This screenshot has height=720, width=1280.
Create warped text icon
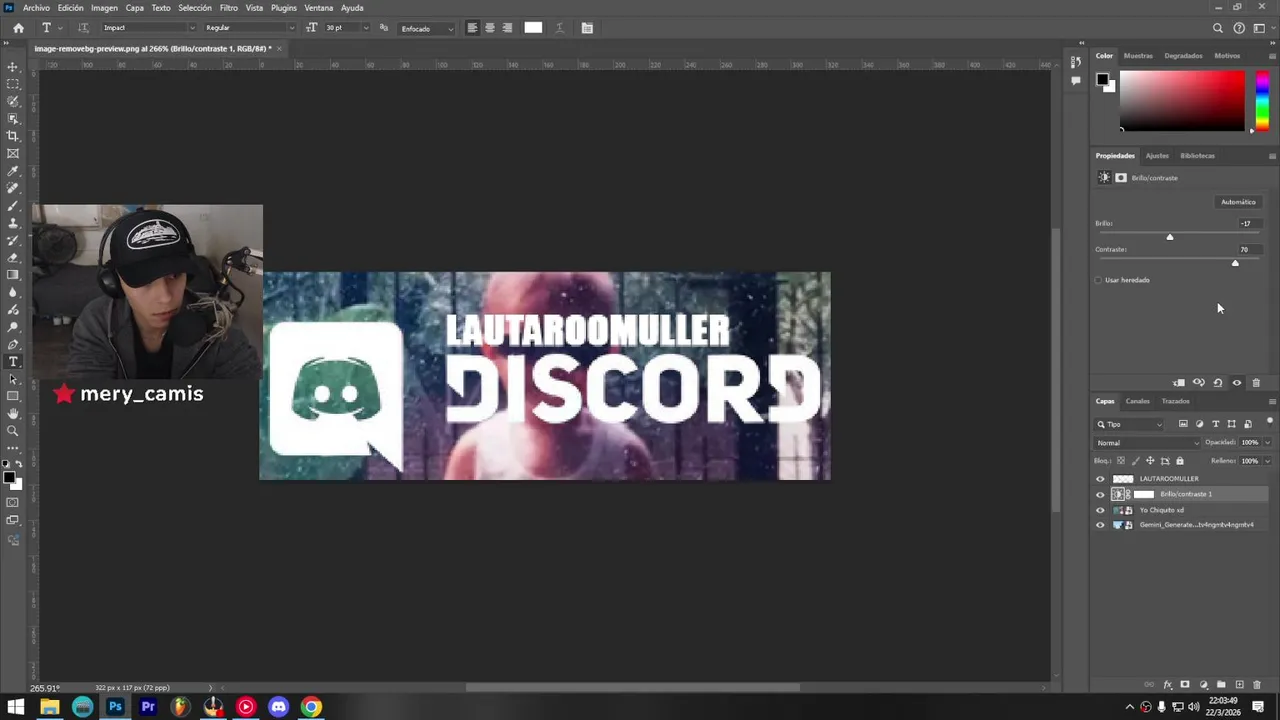[560, 28]
